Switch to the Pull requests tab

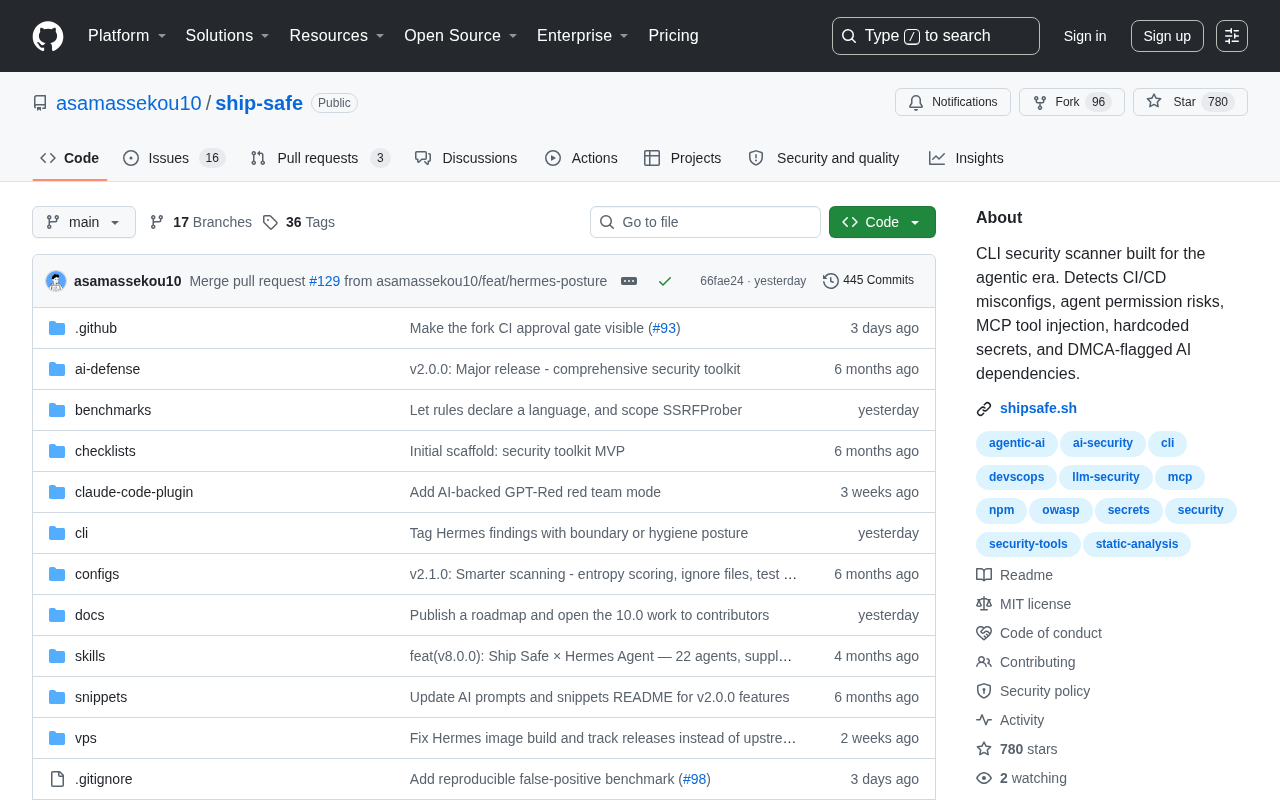(x=320, y=158)
